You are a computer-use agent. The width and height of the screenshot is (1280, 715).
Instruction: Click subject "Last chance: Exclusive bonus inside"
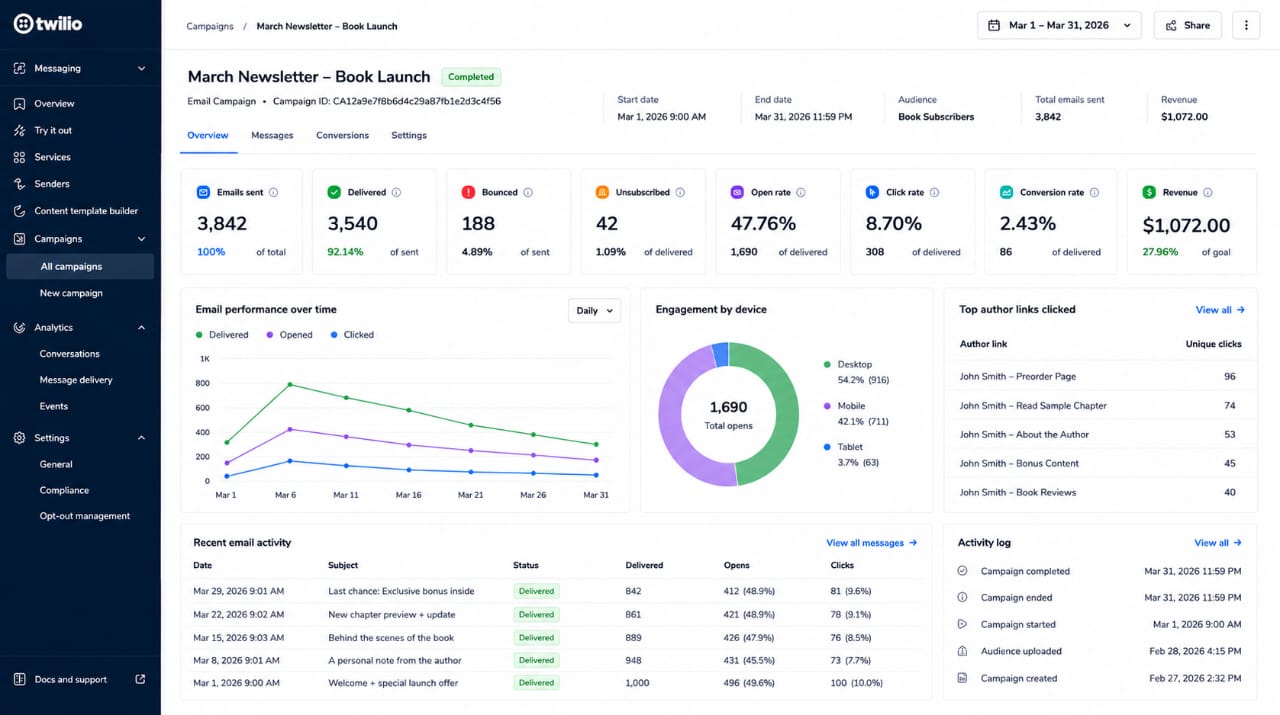point(401,591)
